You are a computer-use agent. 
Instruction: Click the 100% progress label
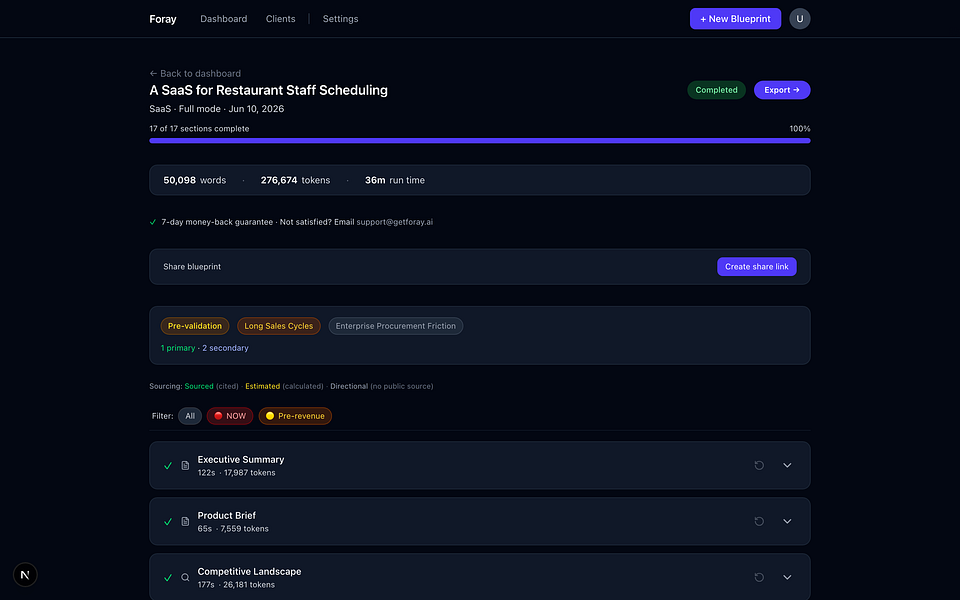pos(800,129)
